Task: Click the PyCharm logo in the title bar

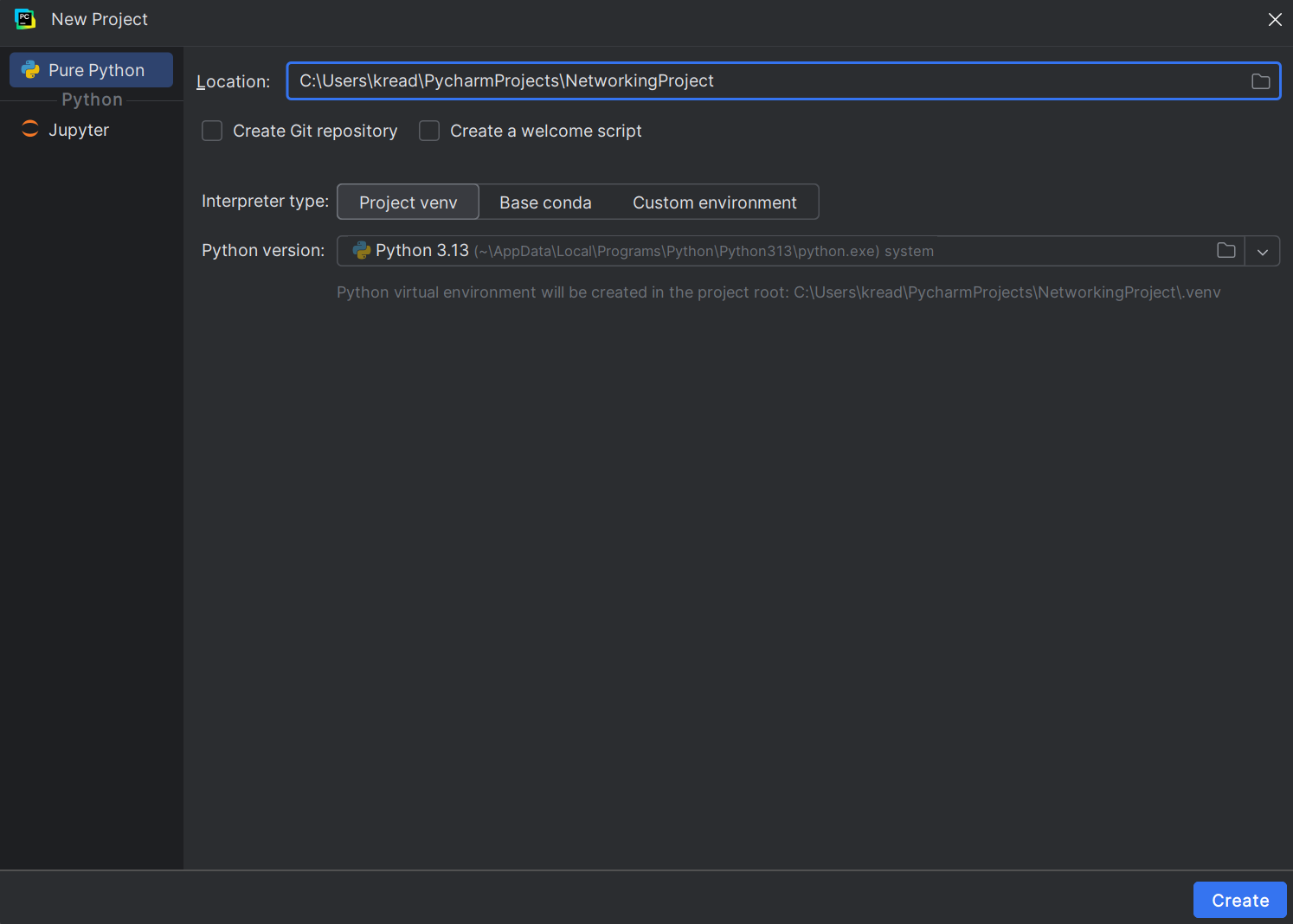Action: (25, 18)
